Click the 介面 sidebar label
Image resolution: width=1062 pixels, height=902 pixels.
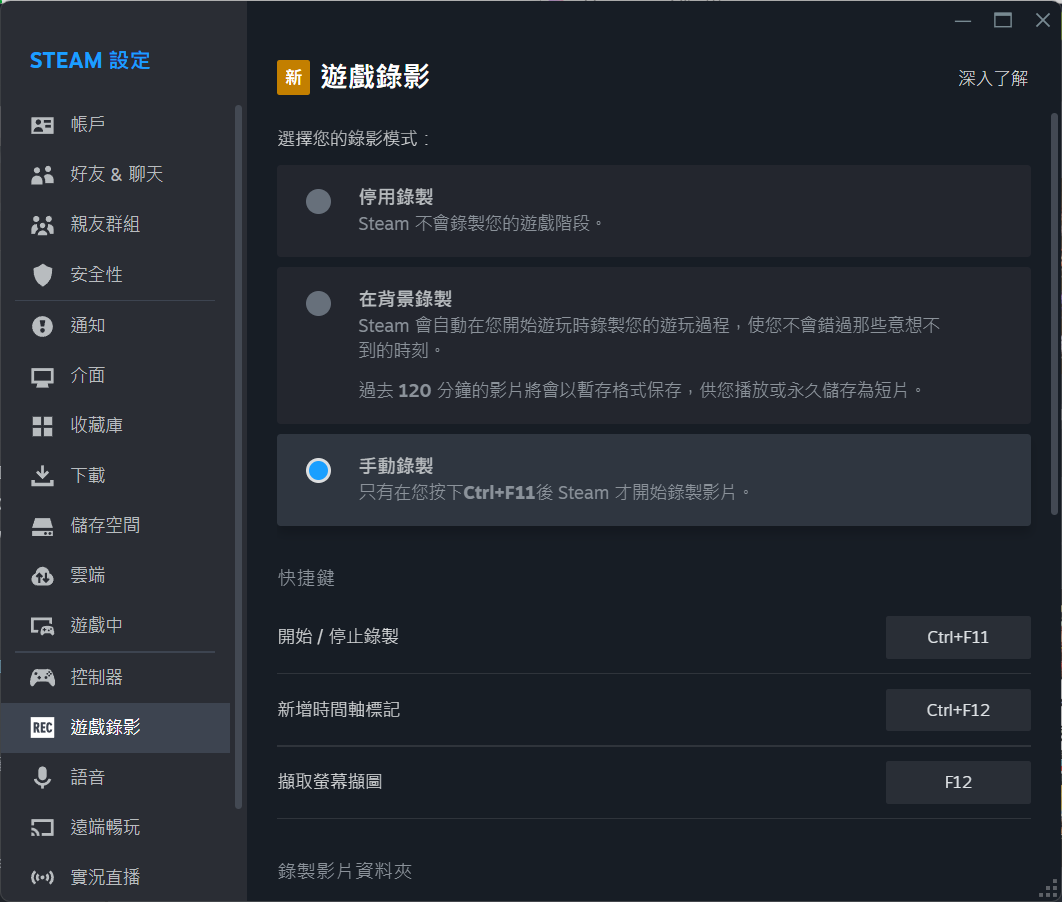(x=88, y=375)
